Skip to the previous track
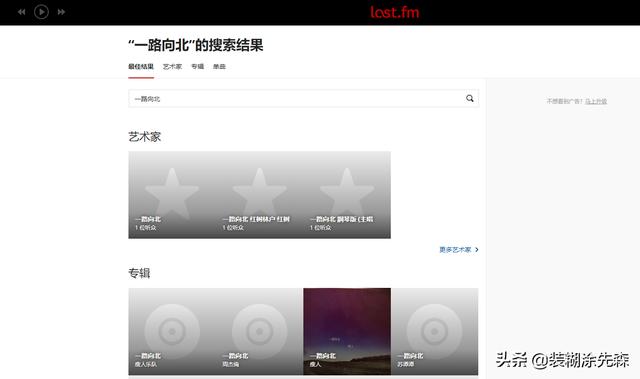The width and height of the screenshot is (640, 379). pos(22,12)
